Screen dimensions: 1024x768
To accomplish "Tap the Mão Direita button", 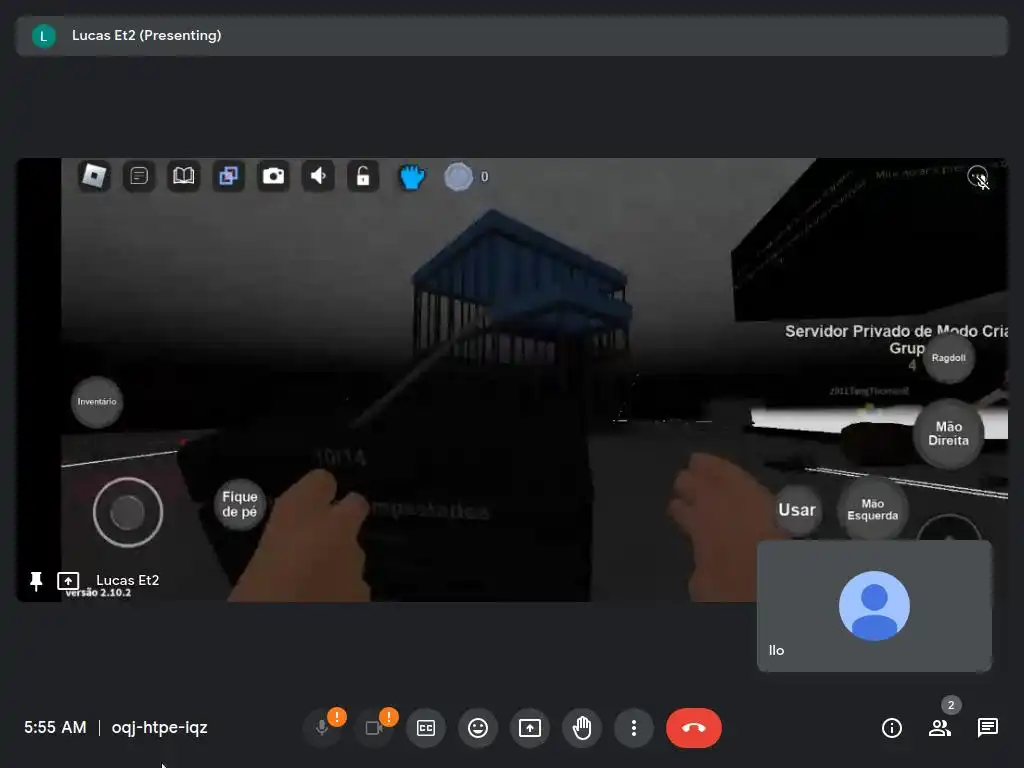I will tap(948, 434).
